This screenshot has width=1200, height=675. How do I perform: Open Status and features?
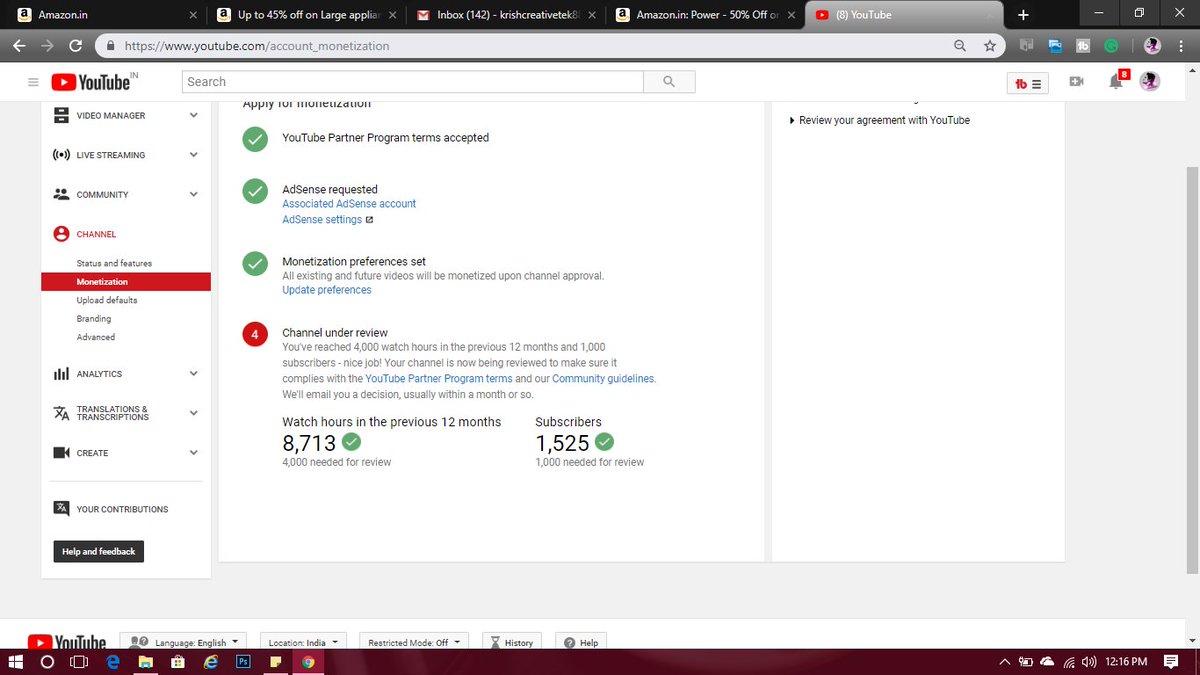(x=114, y=263)
